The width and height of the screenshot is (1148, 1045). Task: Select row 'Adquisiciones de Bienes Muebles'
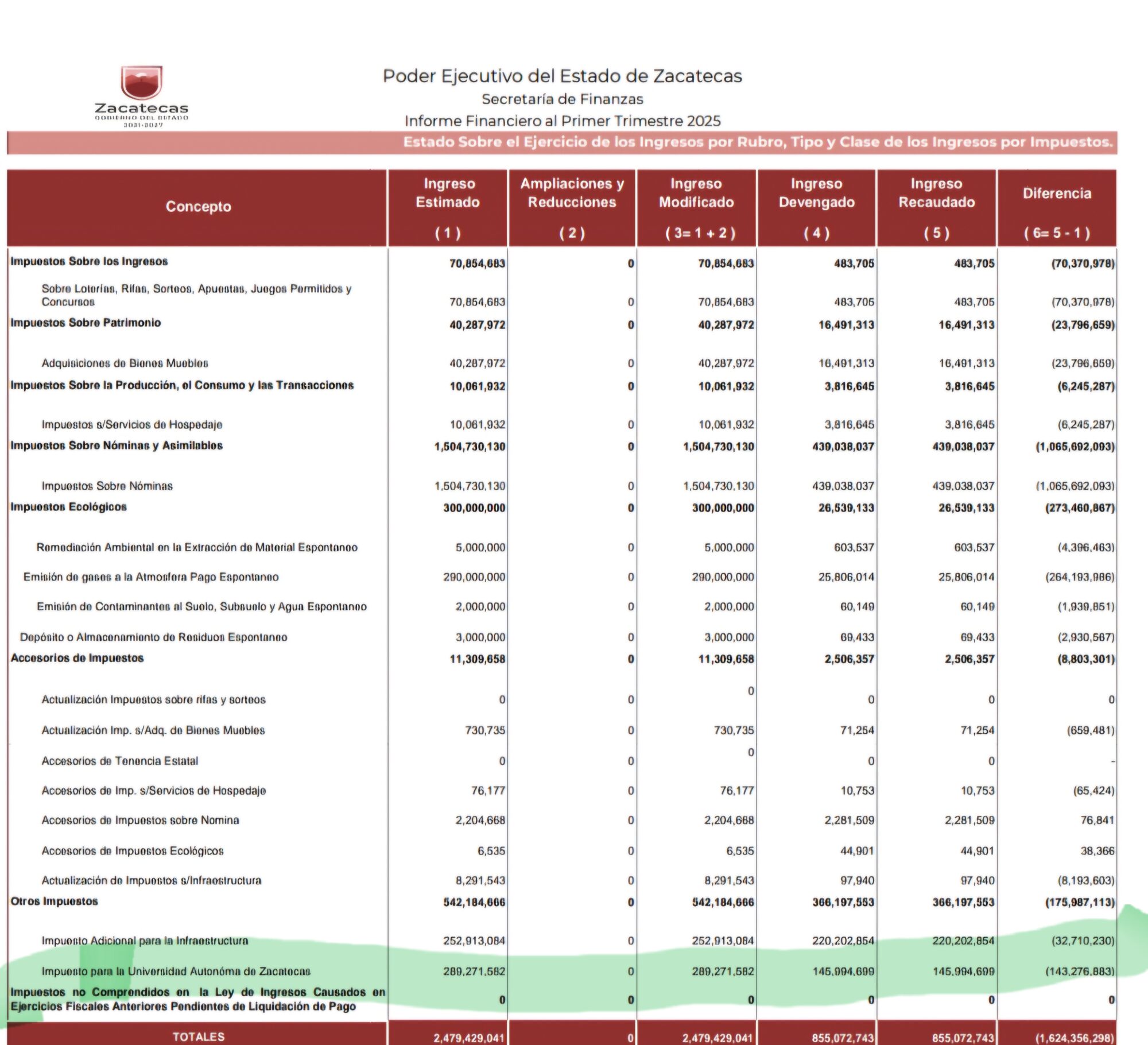(563, 363)
